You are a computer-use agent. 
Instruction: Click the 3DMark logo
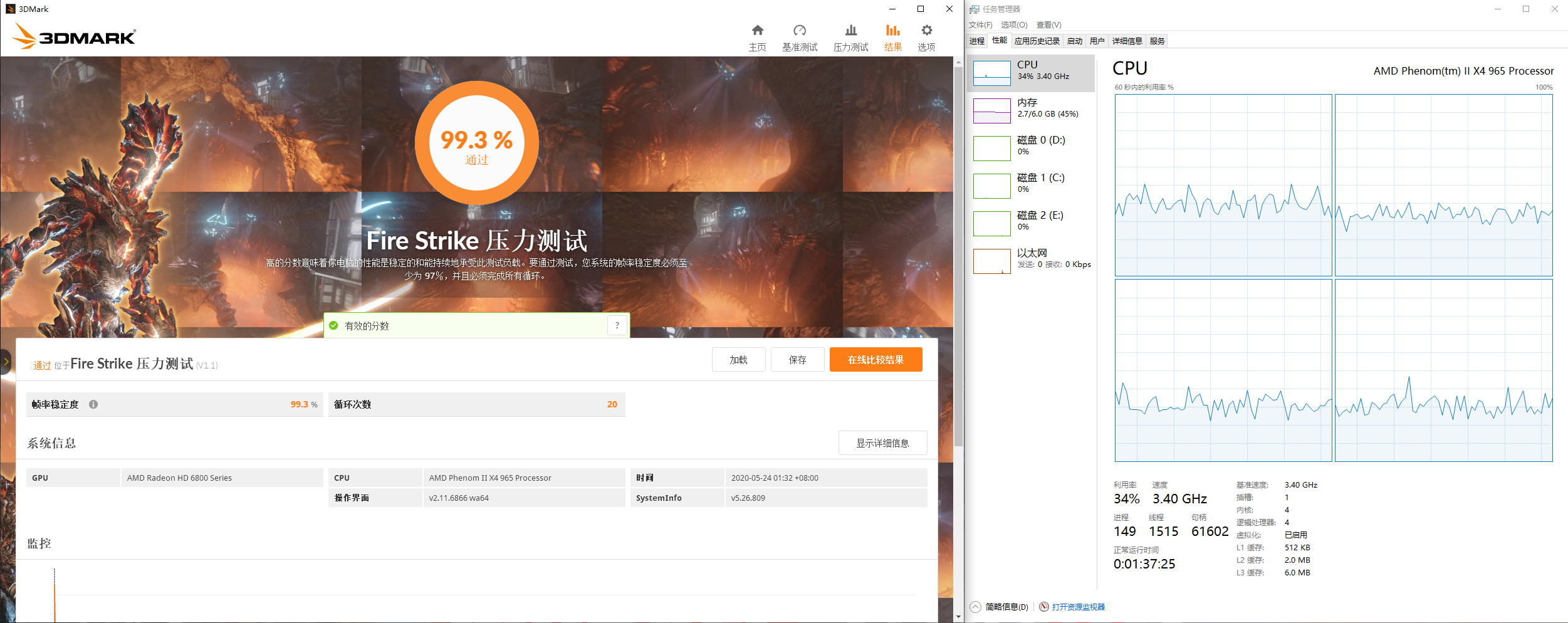coord(74,36)
